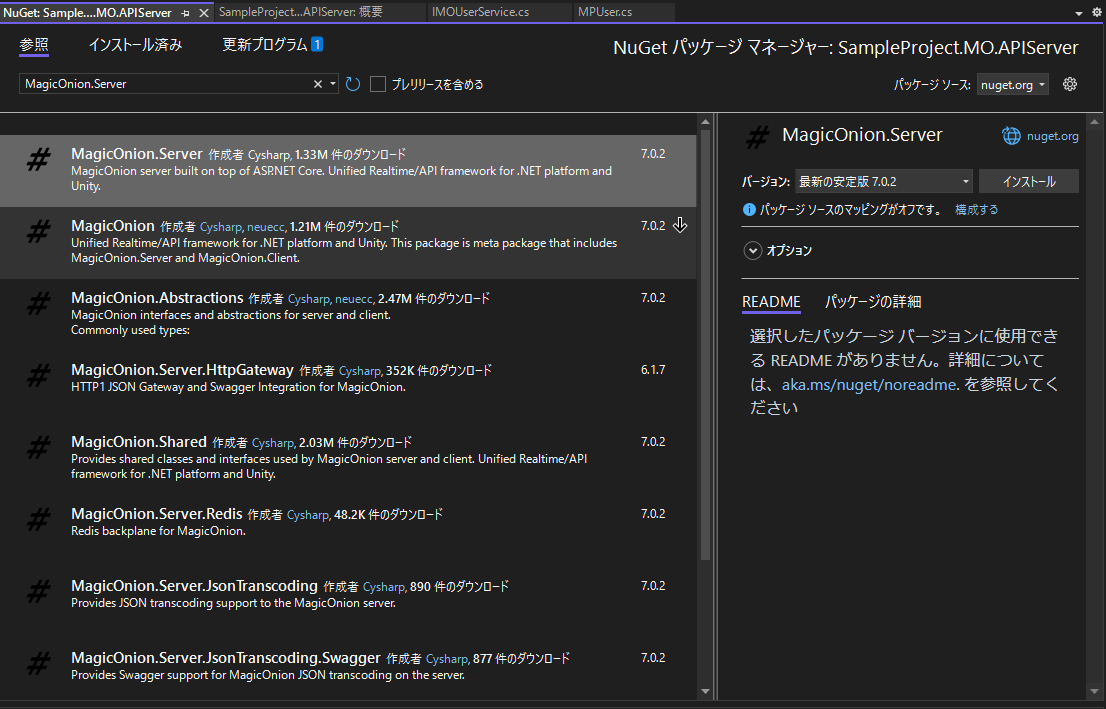This screenshot has height=709, width=1106.
Task: Open the バージョン 最新の安定版 7.0.2 dropdown
Action: pyautogui.click(x=884, y=181)
